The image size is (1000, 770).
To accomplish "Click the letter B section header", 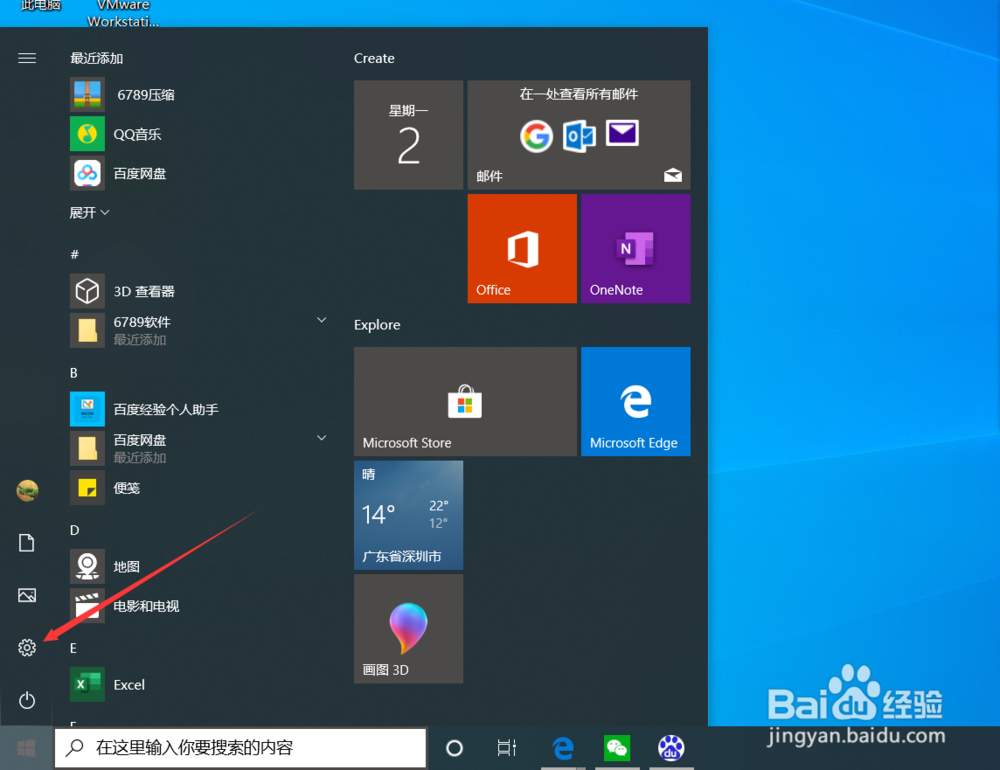I will [74, 373].
